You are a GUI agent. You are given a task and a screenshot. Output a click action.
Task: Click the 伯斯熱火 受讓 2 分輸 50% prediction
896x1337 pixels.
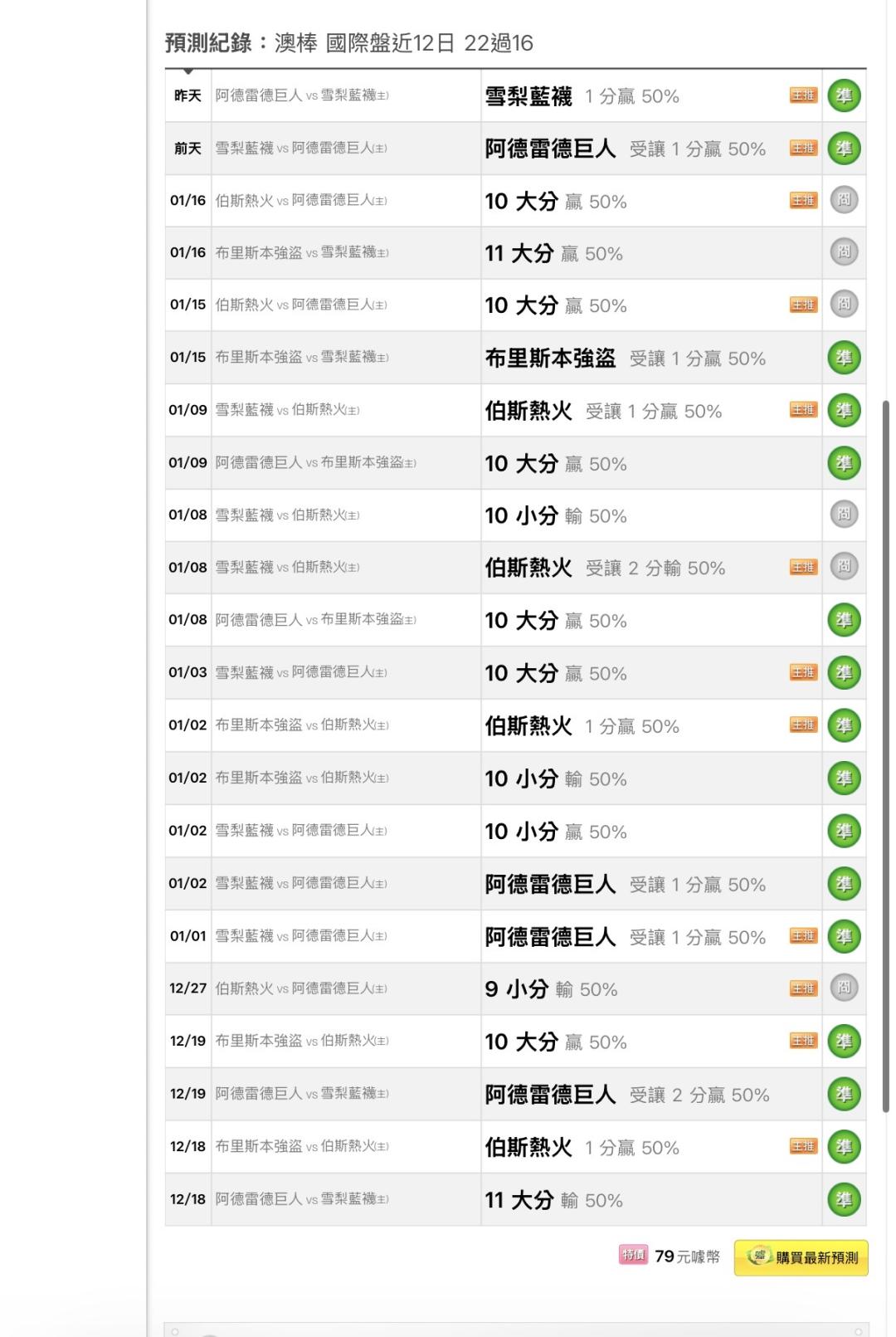pos(605,568)
